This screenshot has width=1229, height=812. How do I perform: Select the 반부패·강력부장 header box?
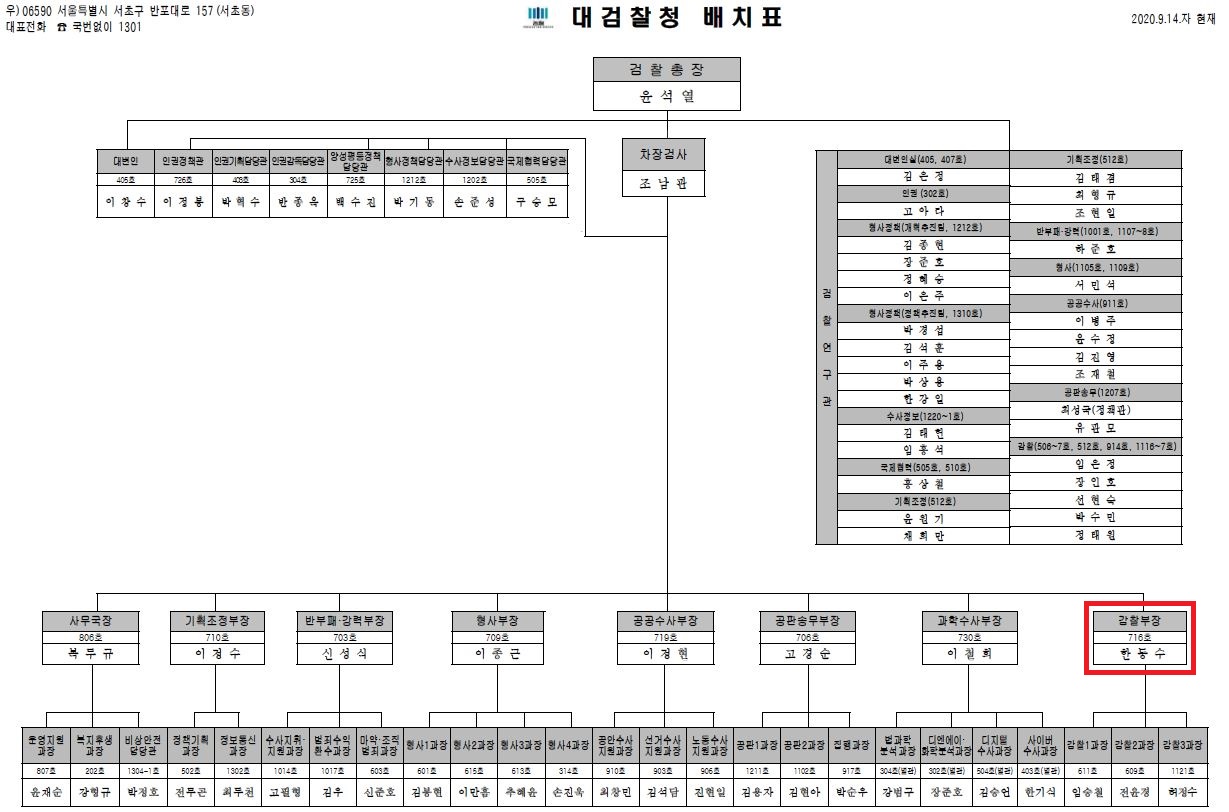coord(344,621)
